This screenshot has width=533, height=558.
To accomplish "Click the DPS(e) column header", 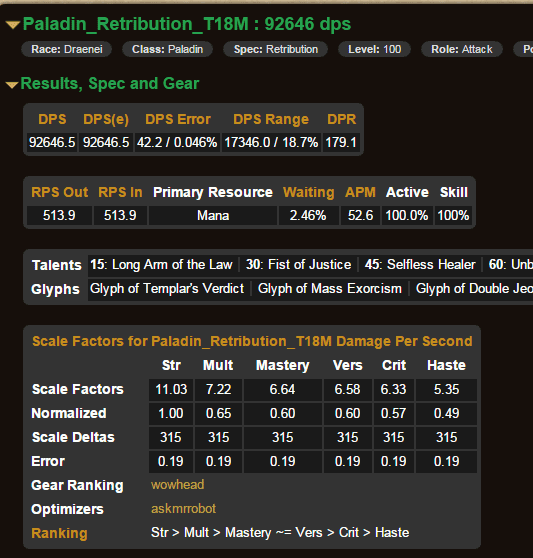I will 106,119.
